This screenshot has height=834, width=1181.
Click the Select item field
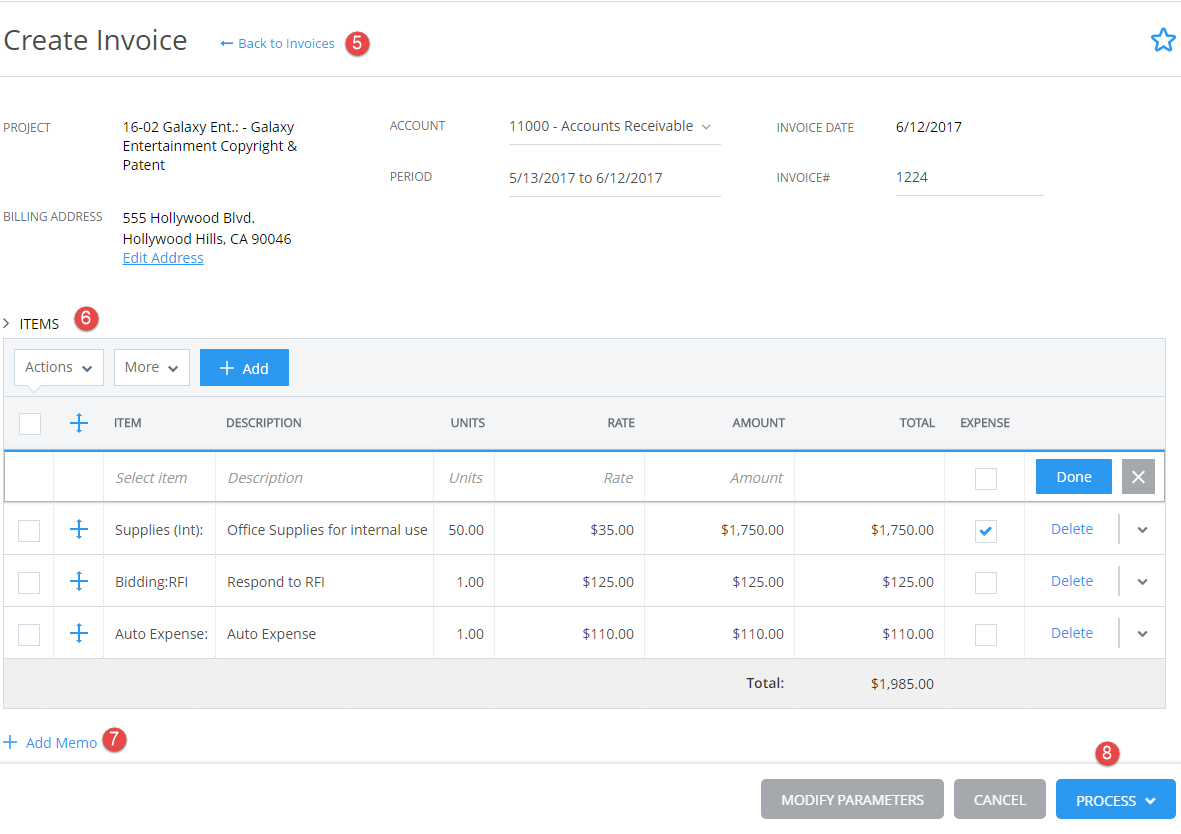pos(159,478)
